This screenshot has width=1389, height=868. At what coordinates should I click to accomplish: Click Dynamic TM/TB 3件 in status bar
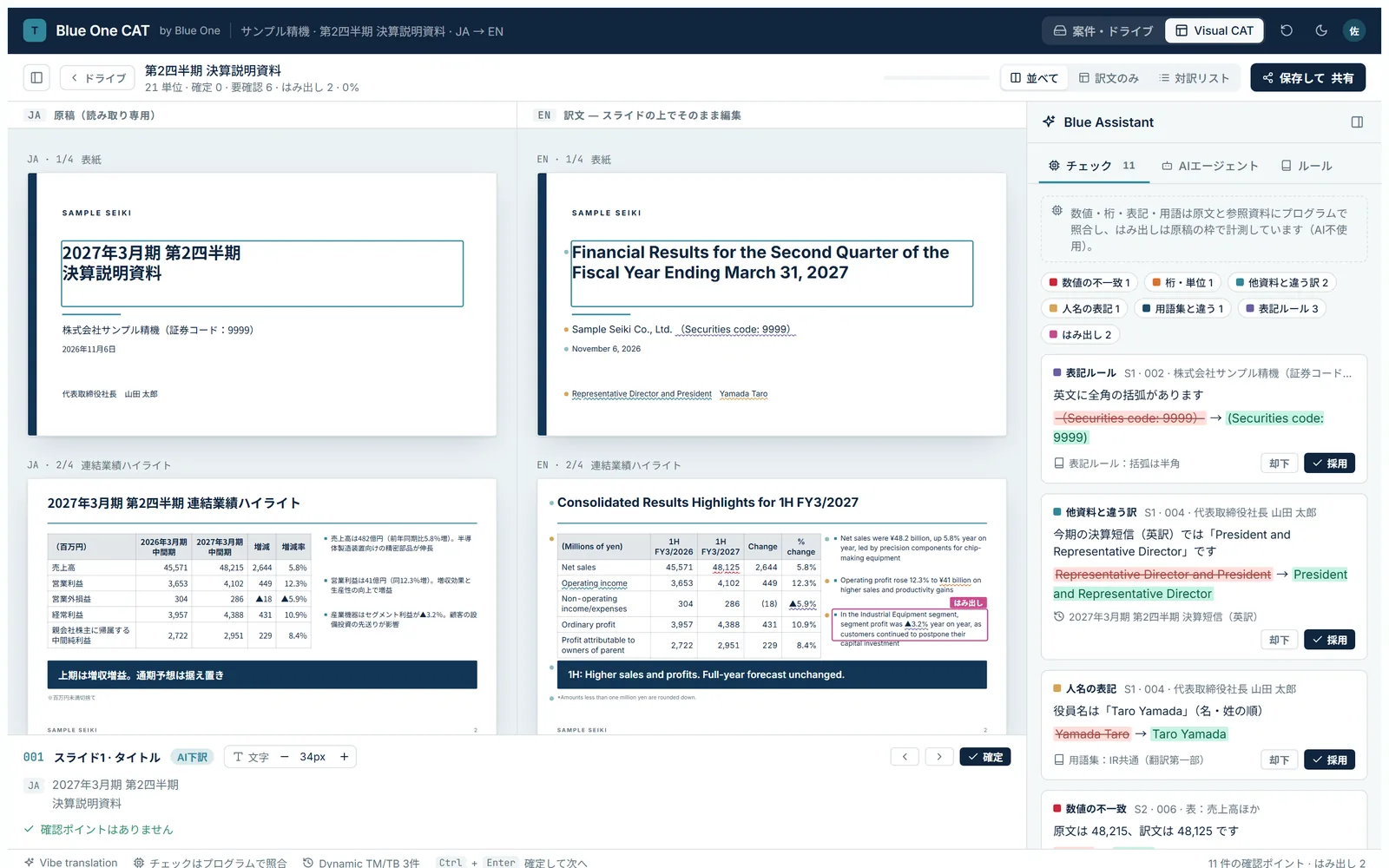tap(361, 863)
